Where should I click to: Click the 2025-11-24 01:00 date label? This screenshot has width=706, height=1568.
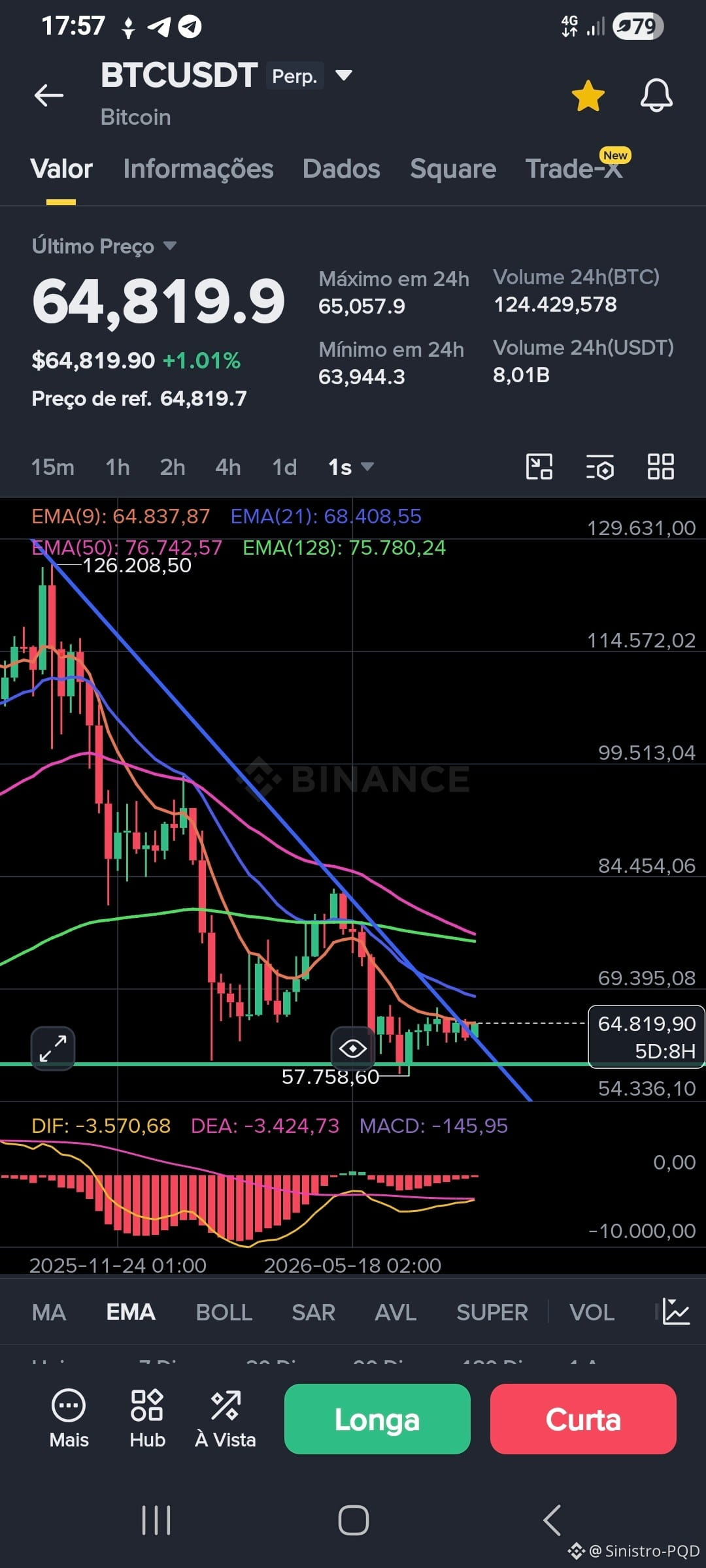(118, 1266)
